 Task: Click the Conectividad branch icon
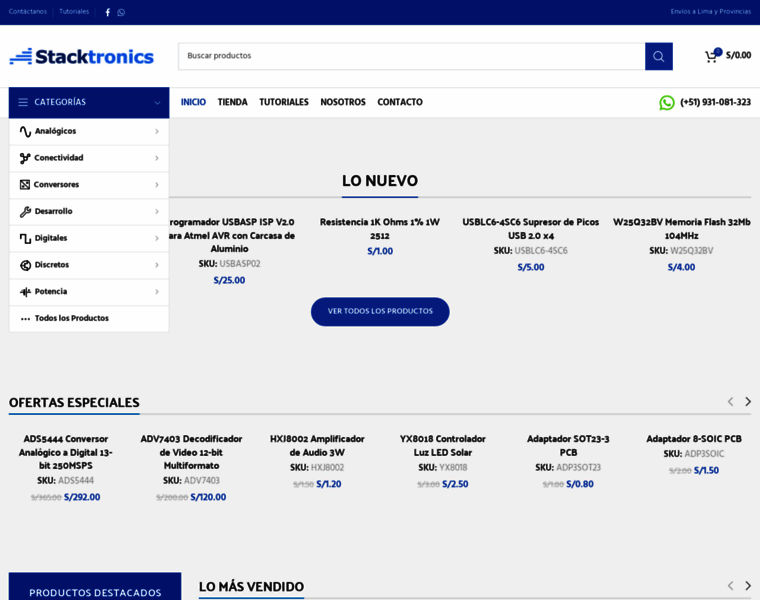[x=25, y=158]
